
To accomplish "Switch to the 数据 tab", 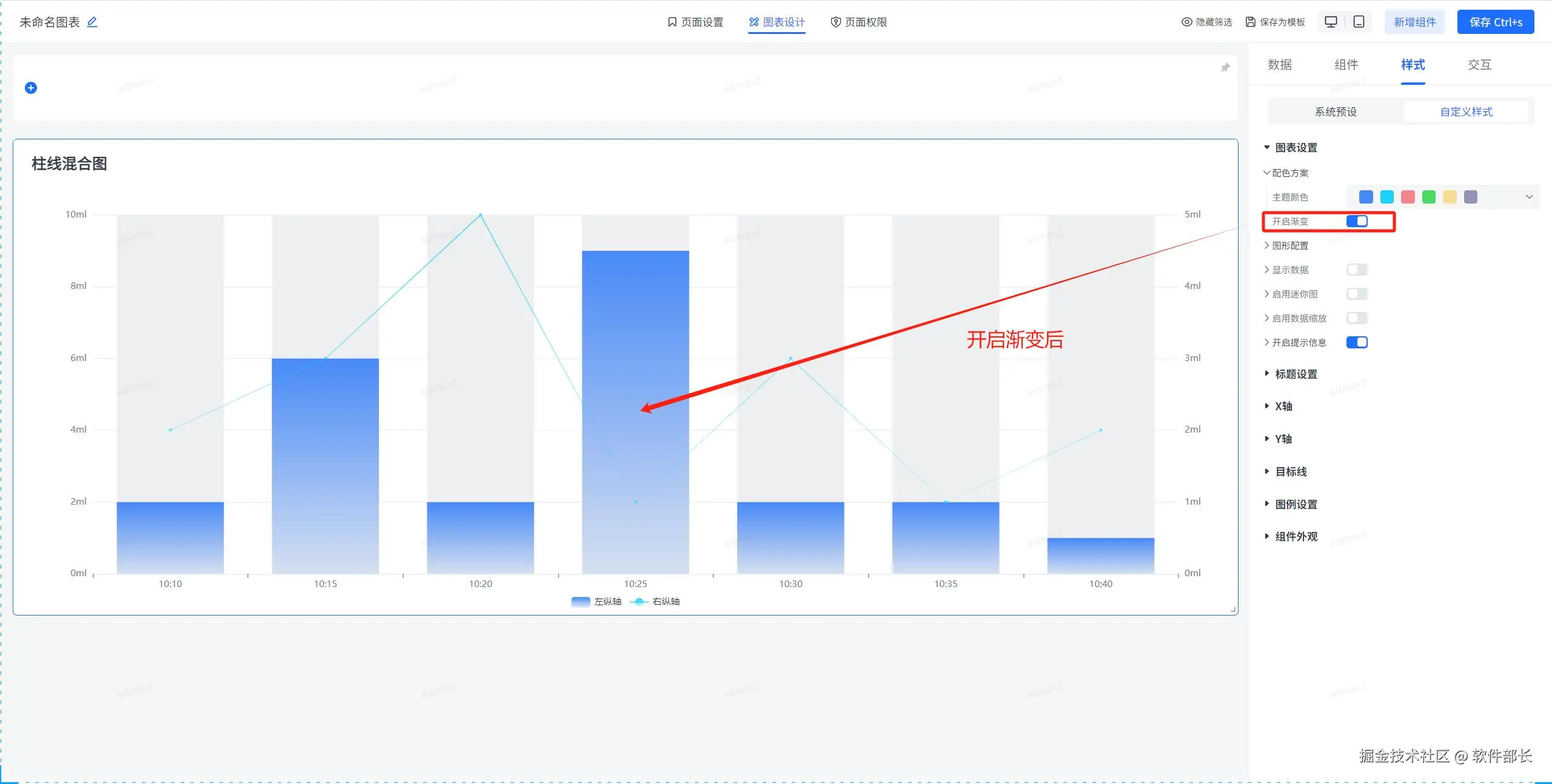I will click(x=1279, y=65).
